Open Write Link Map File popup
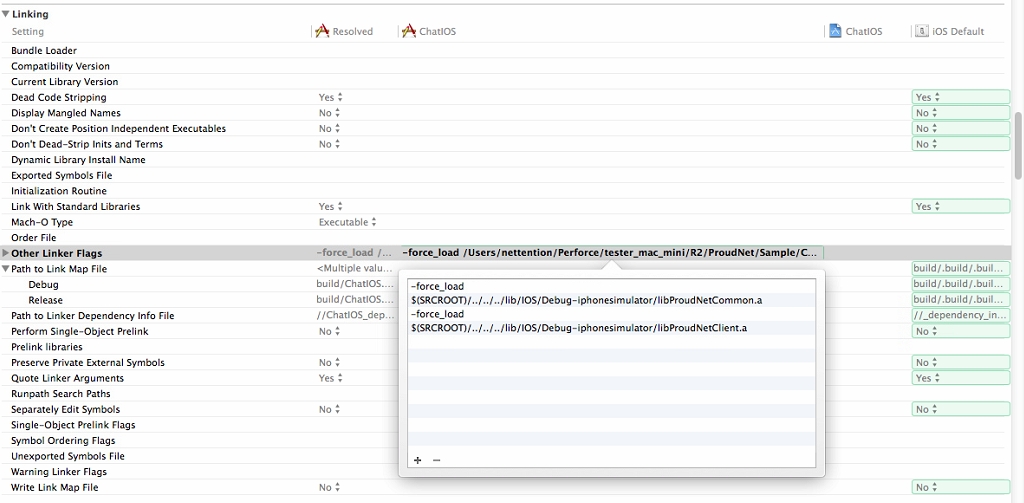Screen dimensions: 1024x503 pyautogui.click(x=330, y=487)
